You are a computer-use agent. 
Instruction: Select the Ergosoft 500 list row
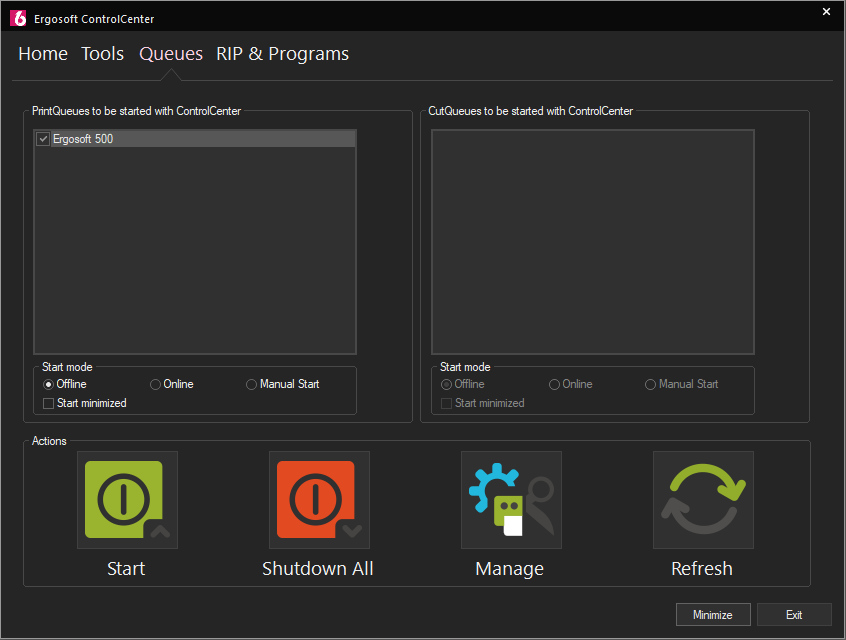[x=195, y=139]
